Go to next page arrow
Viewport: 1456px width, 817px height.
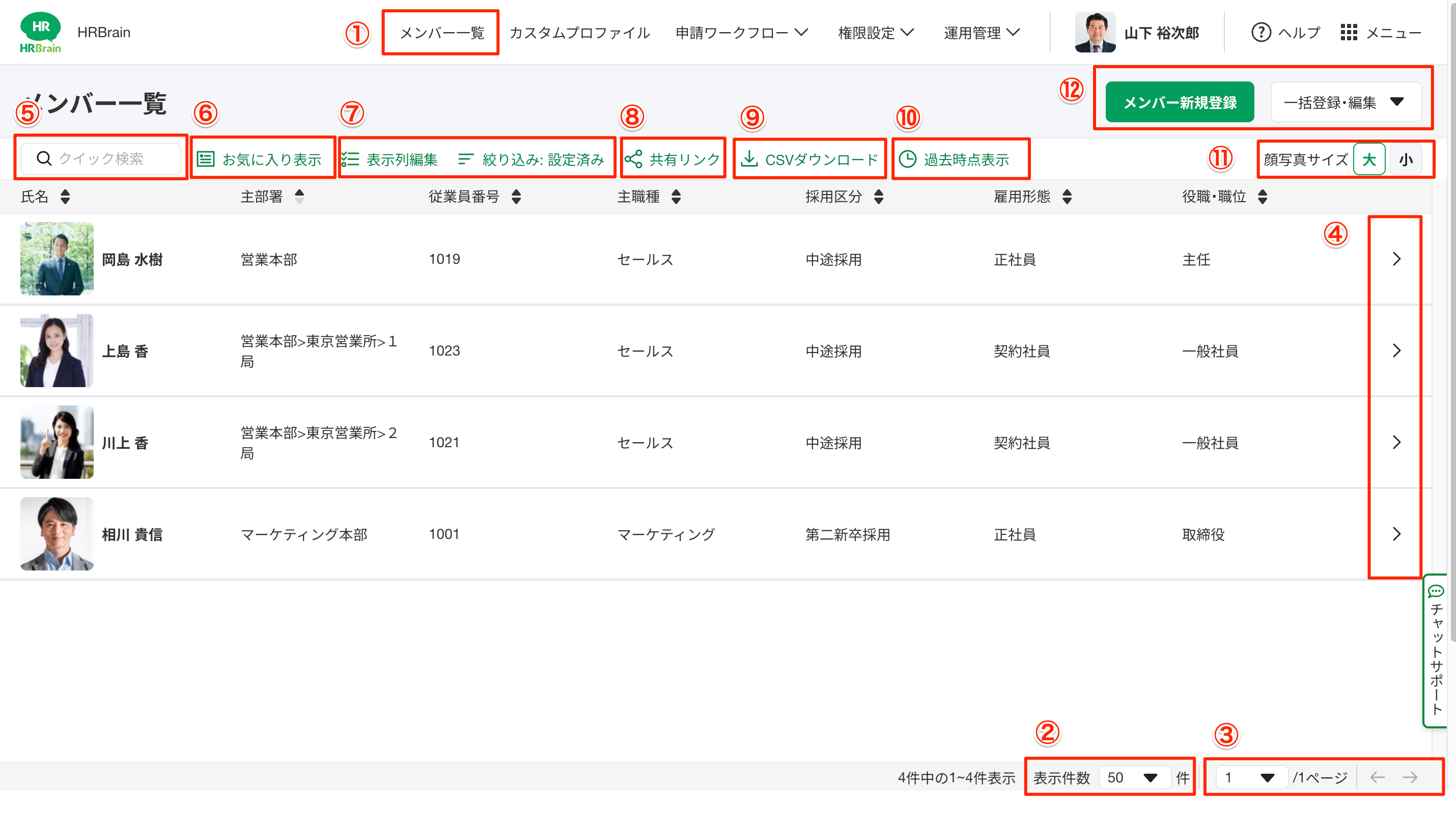pos(1410,777)
